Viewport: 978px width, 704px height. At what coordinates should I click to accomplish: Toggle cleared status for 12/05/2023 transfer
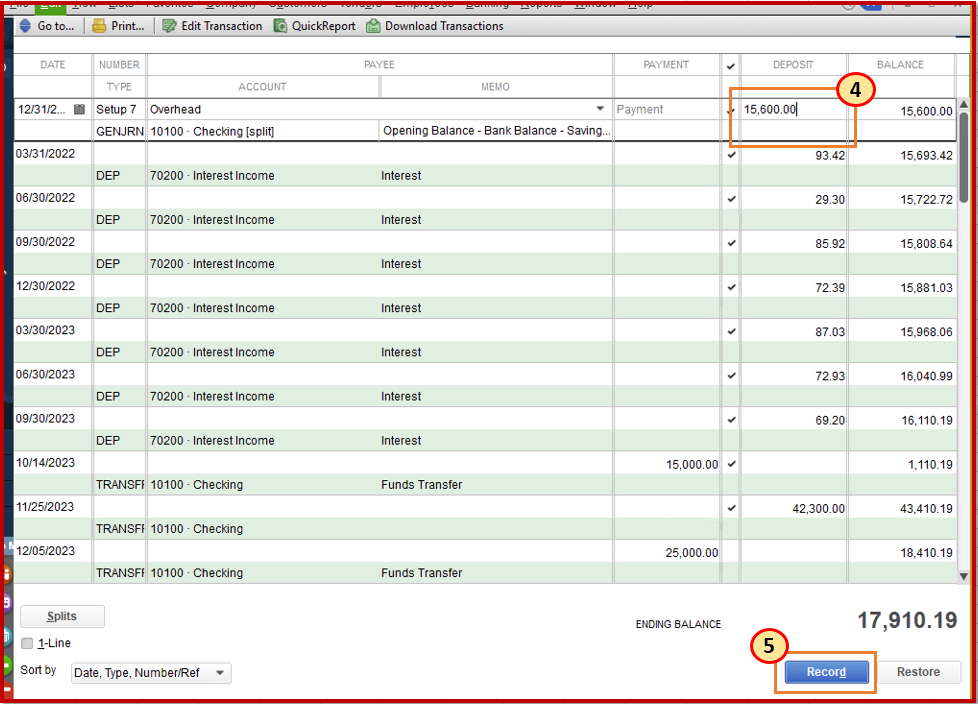(731, 552)
